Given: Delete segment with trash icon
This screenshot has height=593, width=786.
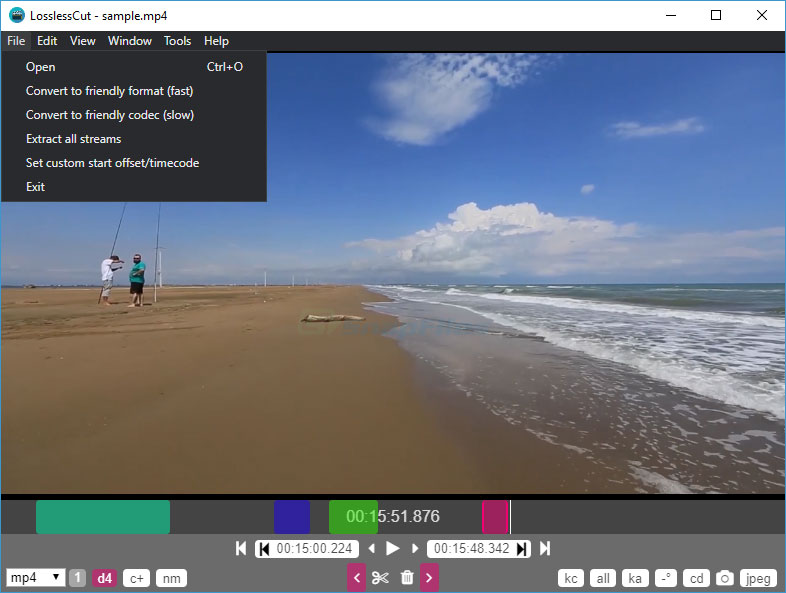Looking at the screenshot, I should (407, 577).
